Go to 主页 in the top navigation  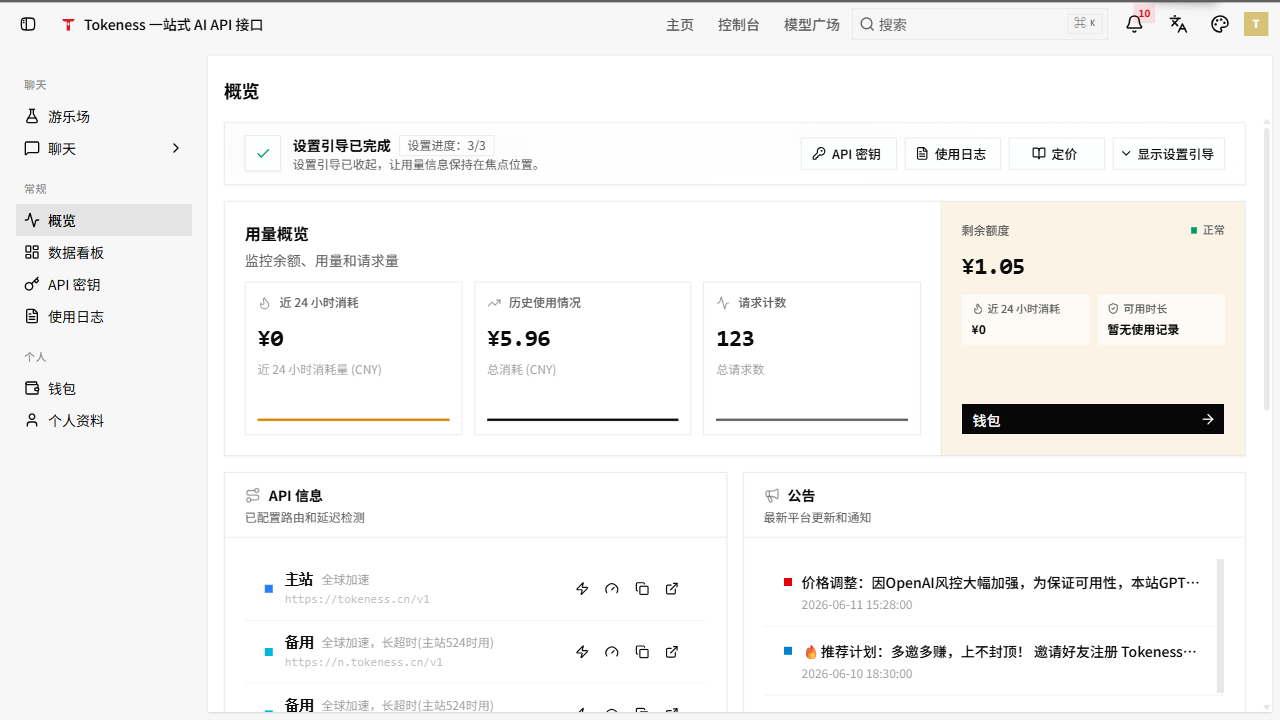coord(680,25)
